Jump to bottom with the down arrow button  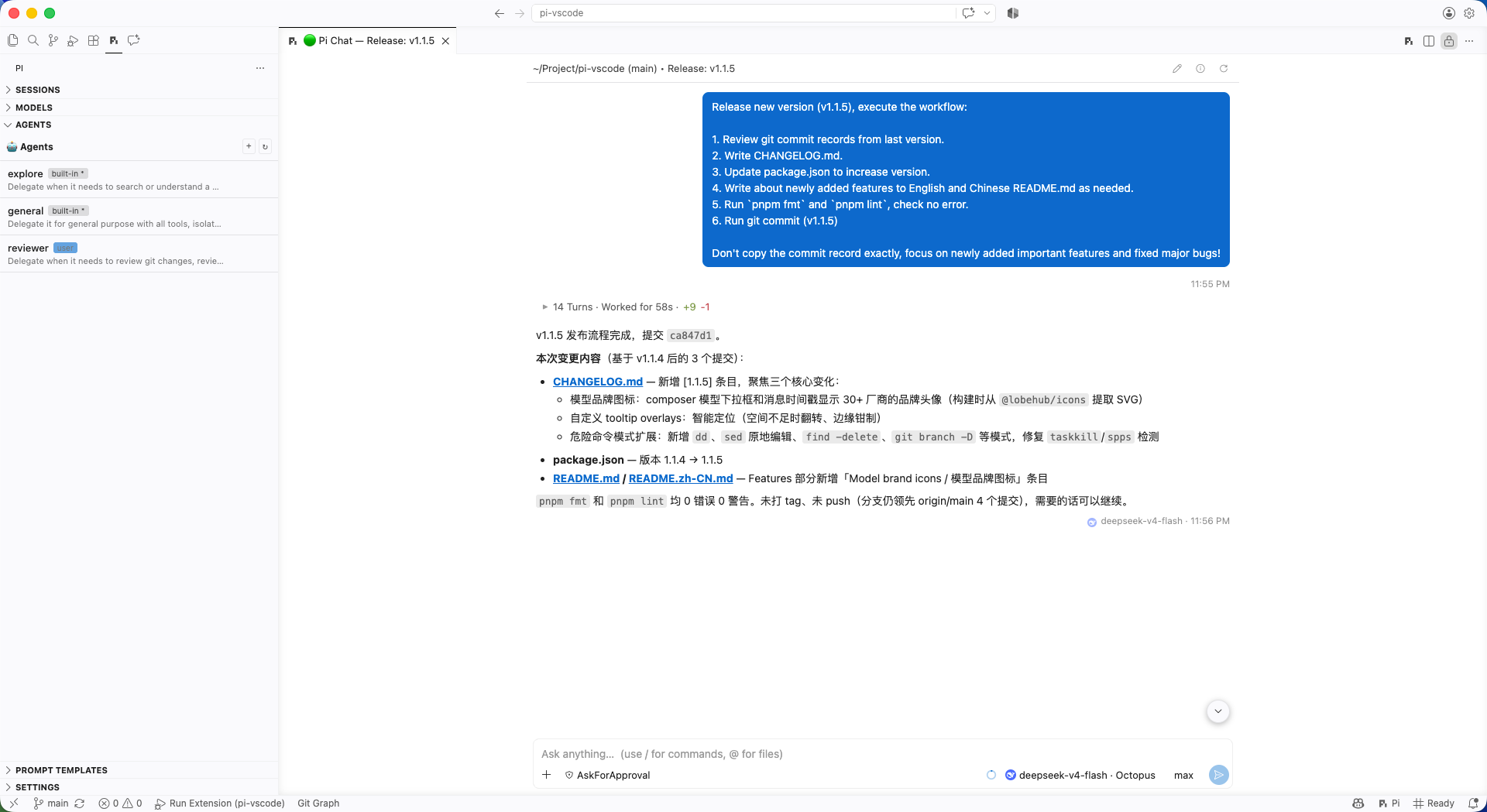click(1218, 711)
